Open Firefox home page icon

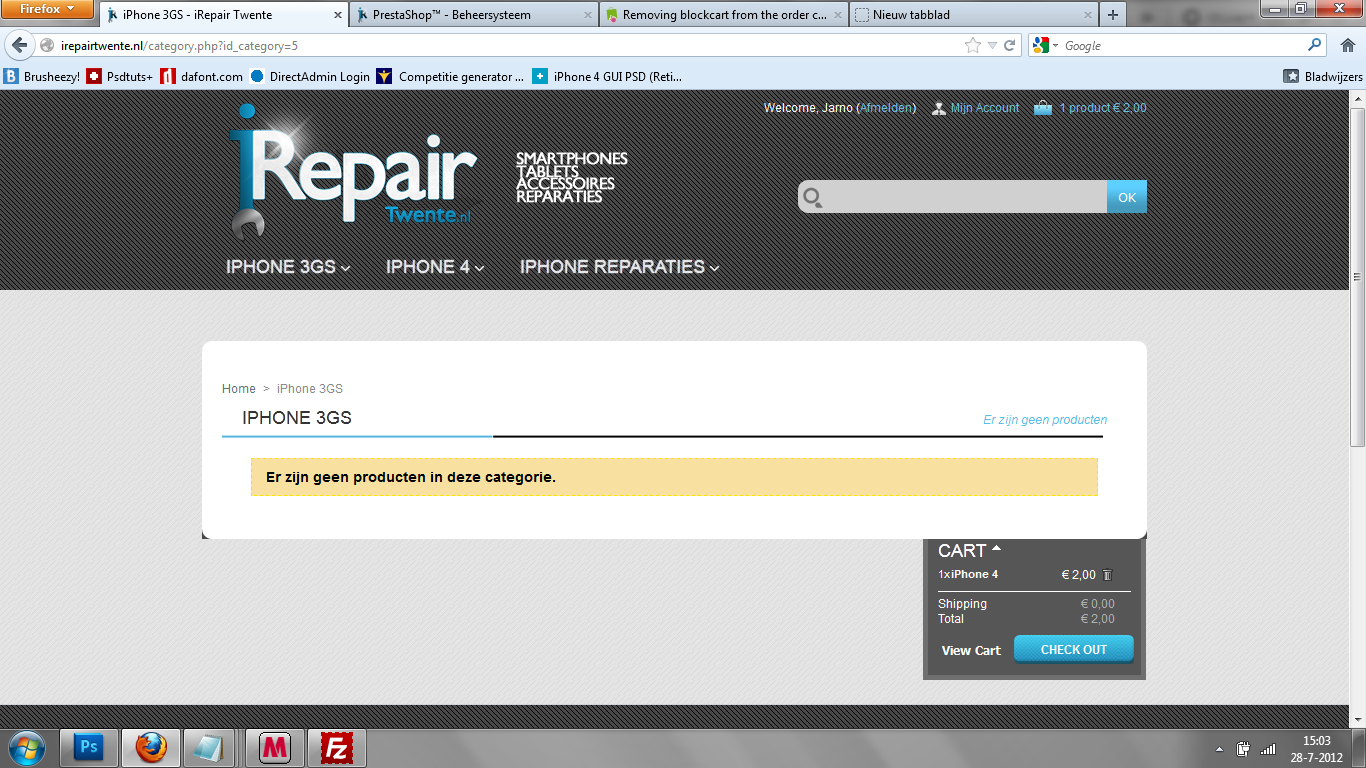[x=1346, y=45]
